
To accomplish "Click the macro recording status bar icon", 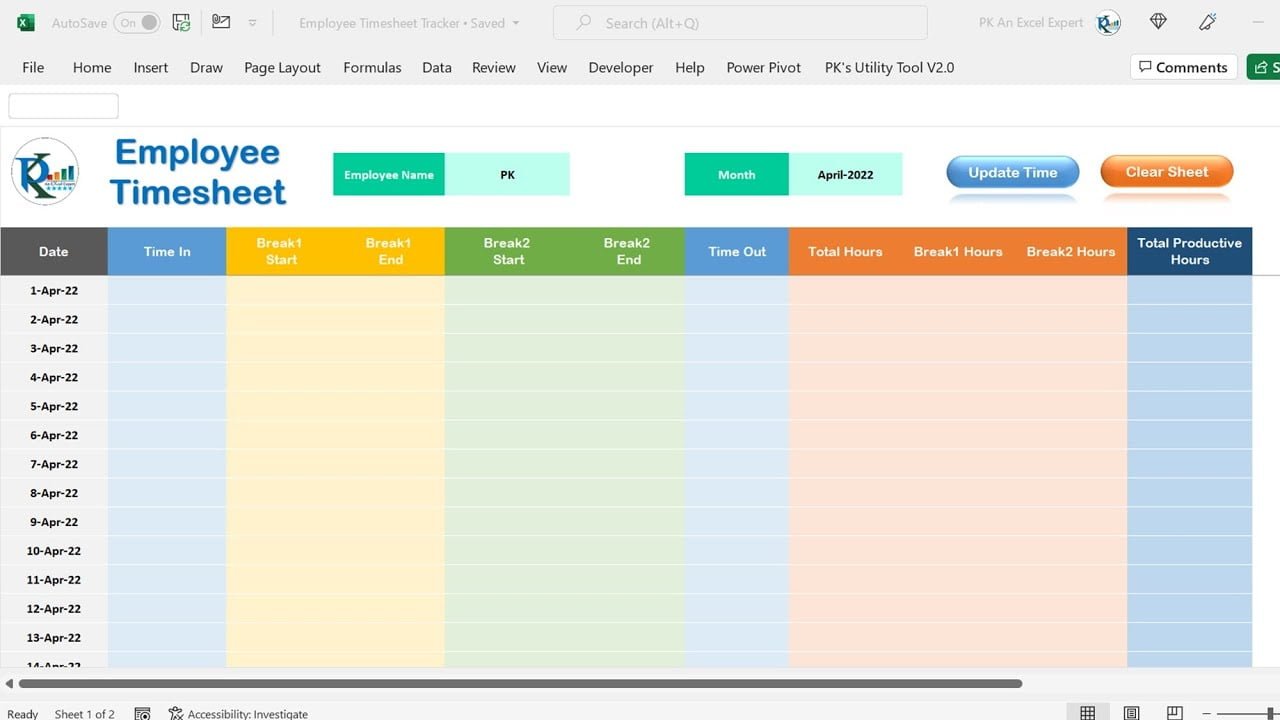I will [x=142, y=713].
